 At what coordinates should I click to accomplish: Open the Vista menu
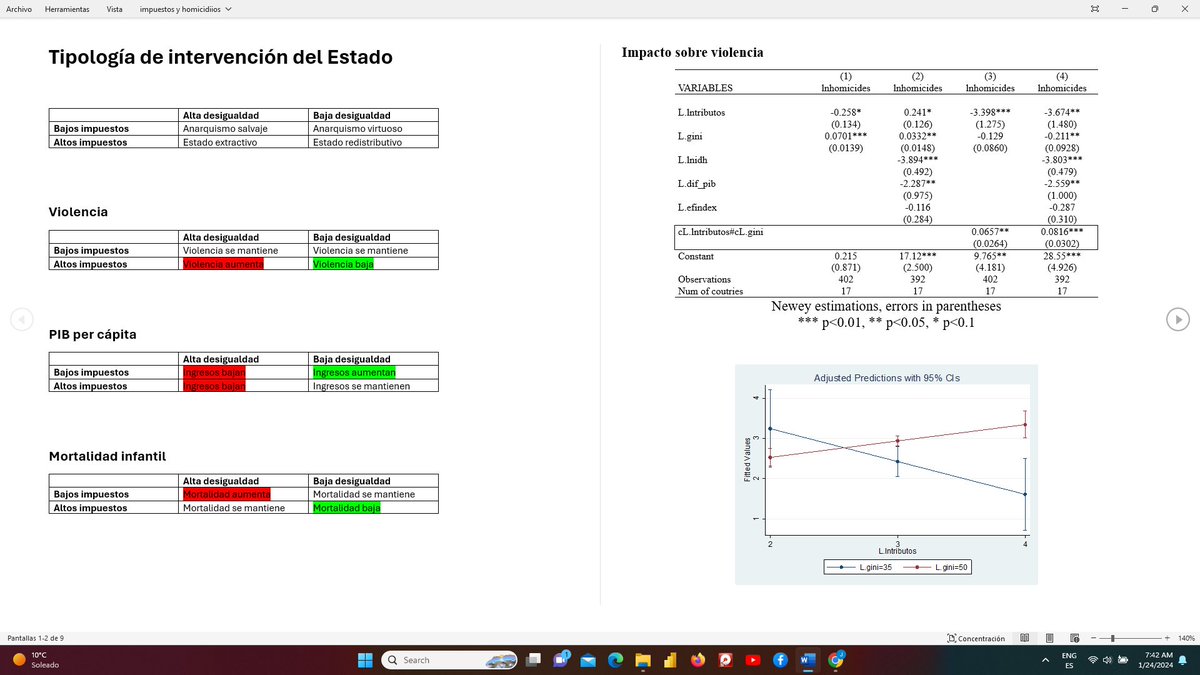(115, 8)
